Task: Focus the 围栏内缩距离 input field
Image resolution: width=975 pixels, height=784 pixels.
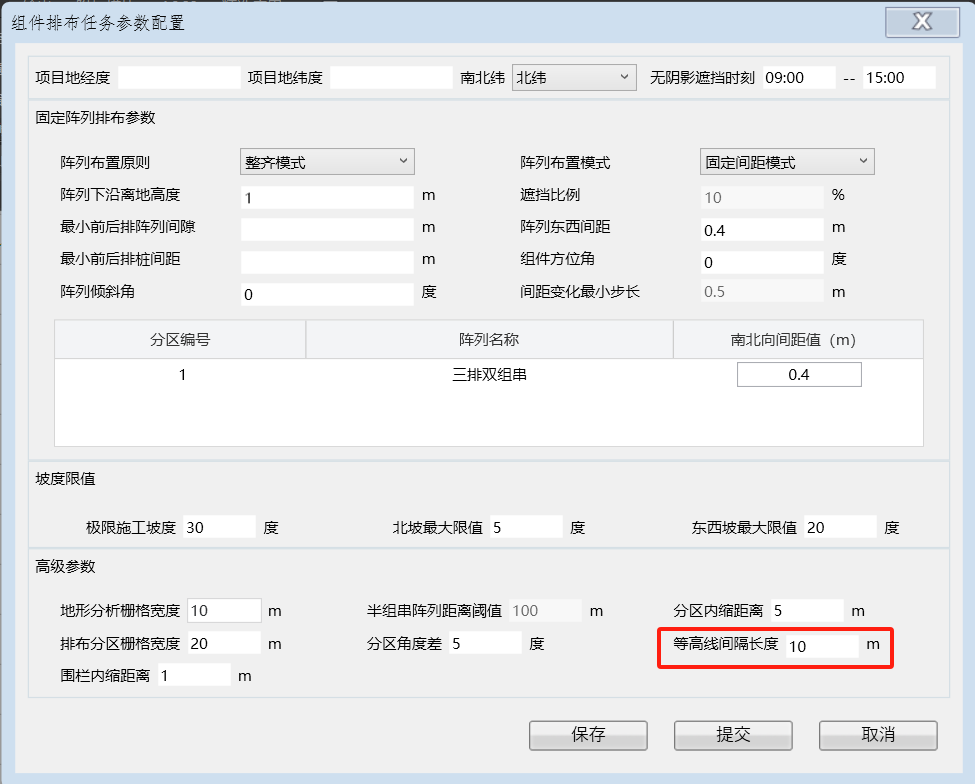Action: point(193,675)
